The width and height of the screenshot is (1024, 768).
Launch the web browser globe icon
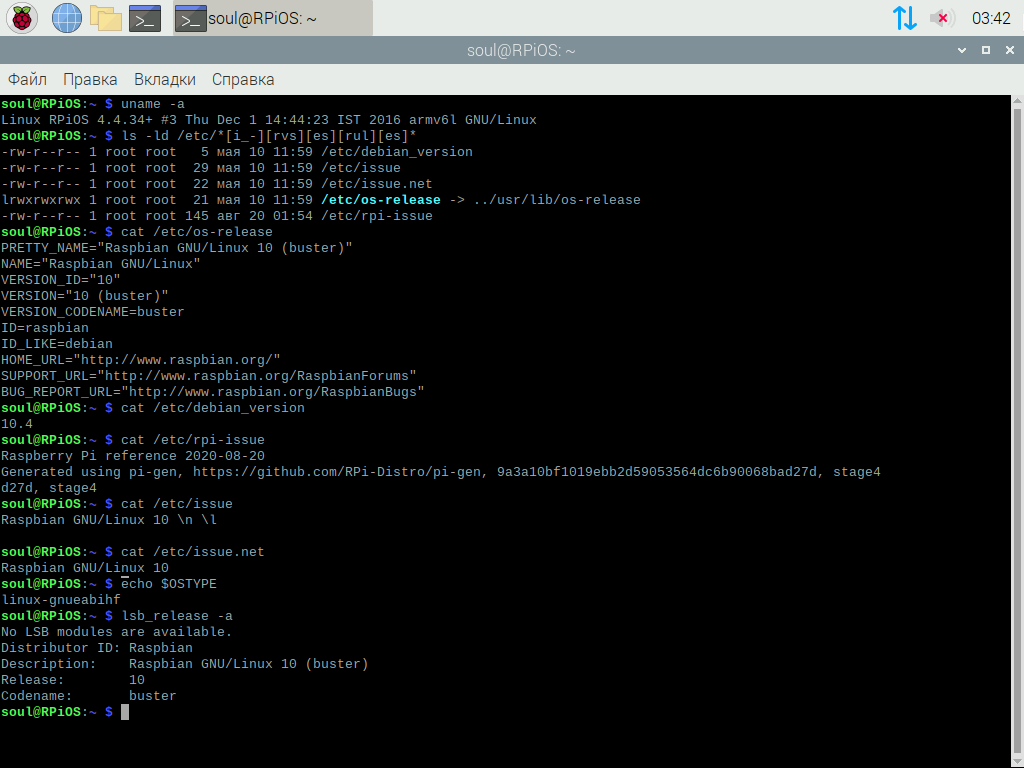pyautogui.click(x=67, y=18)
